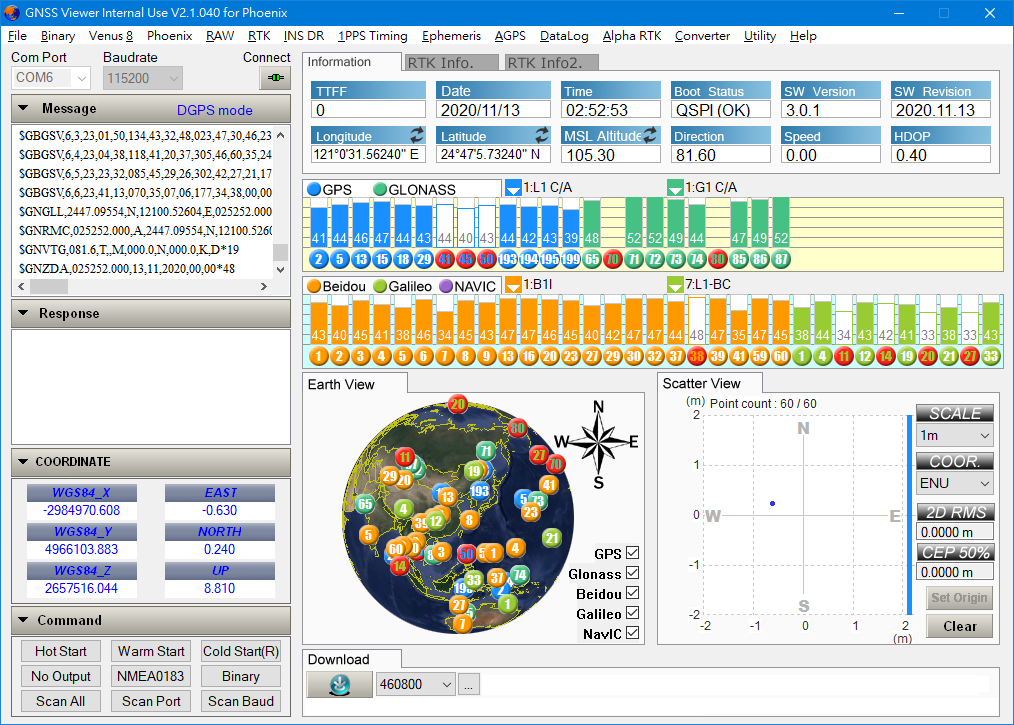The width and height of the screenshot is (1014, 725).
Task: Click the GNSS Viewer app icon in title bar
Action: point(12,12)
